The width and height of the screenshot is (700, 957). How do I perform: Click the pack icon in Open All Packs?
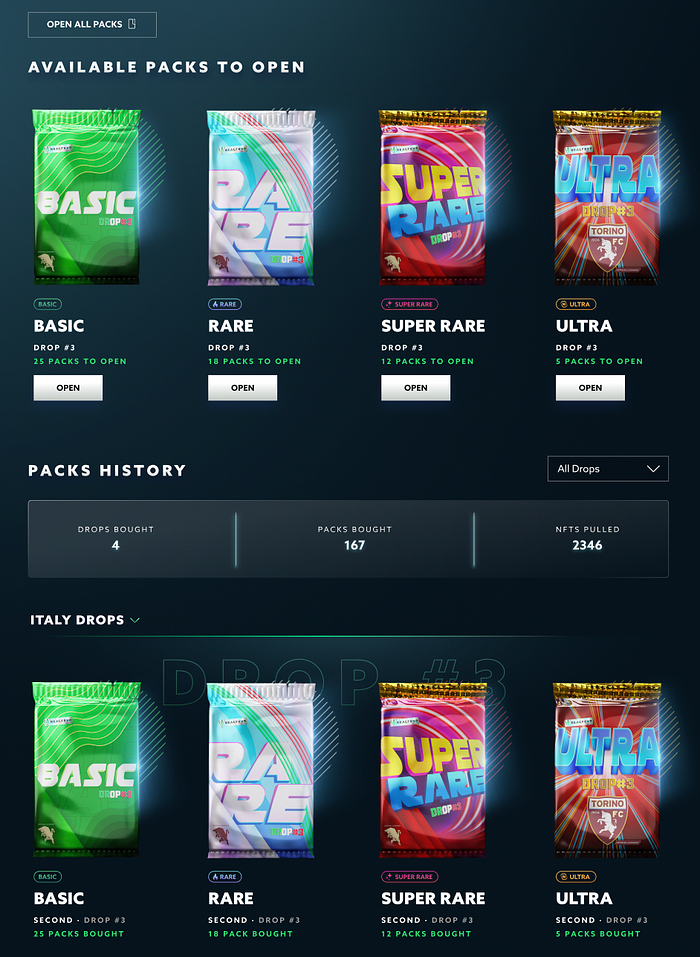(x=132, y=24)
